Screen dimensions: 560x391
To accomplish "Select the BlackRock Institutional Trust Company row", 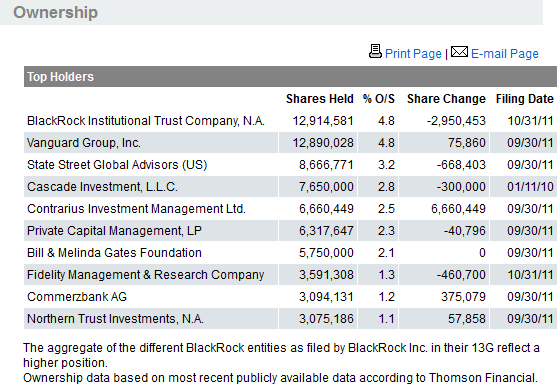I will click(290, 121).
